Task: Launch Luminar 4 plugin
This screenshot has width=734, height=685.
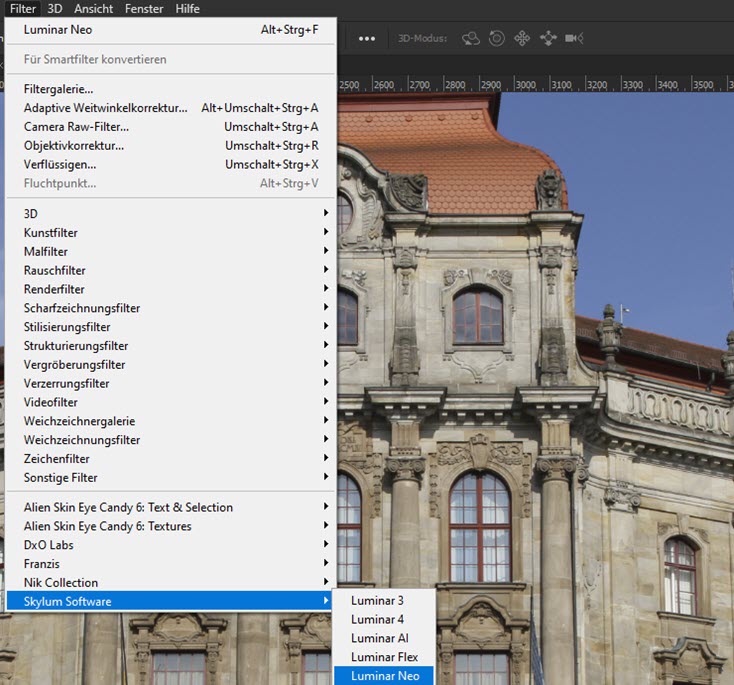Action: [x=384, y=619]
